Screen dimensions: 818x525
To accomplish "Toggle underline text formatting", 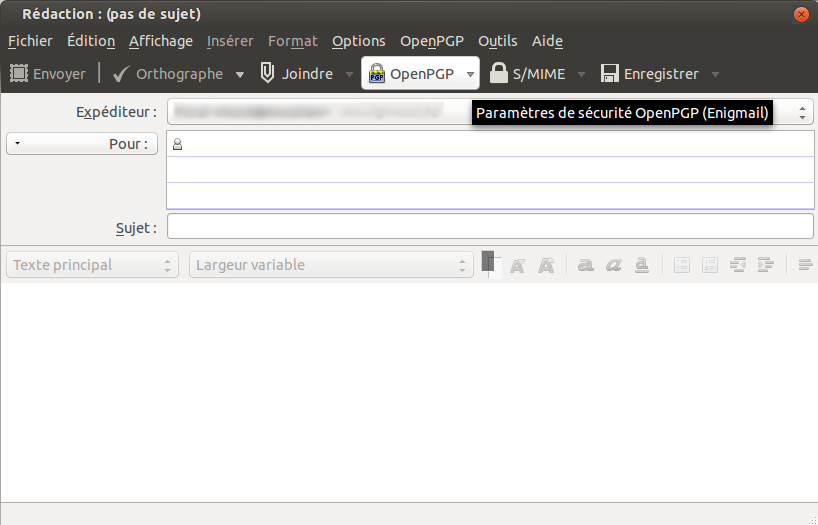I will 642,265.
